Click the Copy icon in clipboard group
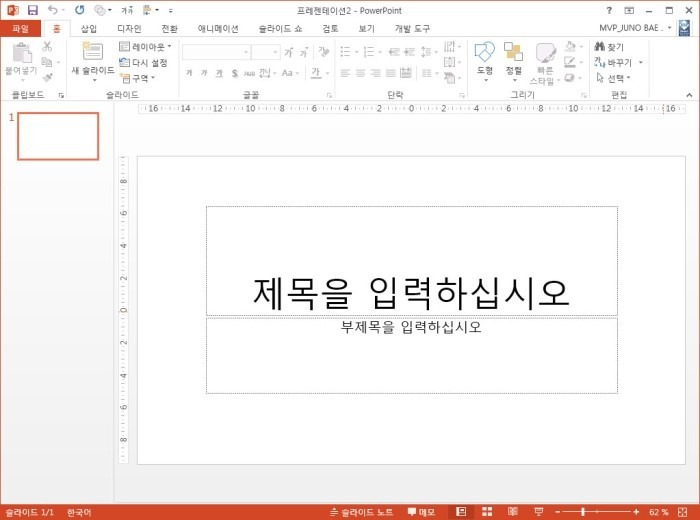The width and height of the screenshot is (700, 520). [x=46, y=62]
